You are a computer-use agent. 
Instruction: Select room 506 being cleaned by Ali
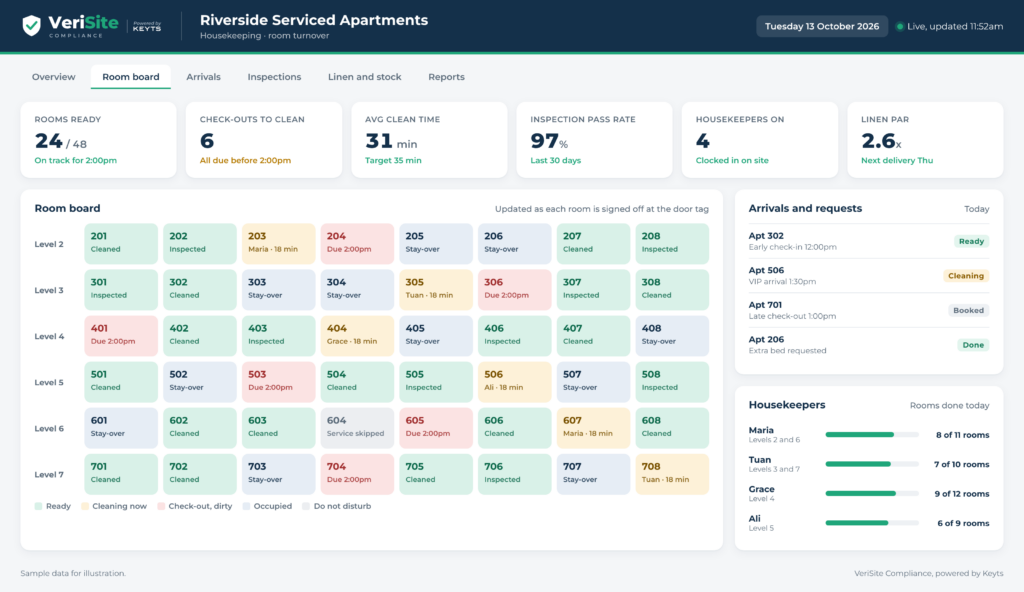pyautogui.click(x=515, y=382)
